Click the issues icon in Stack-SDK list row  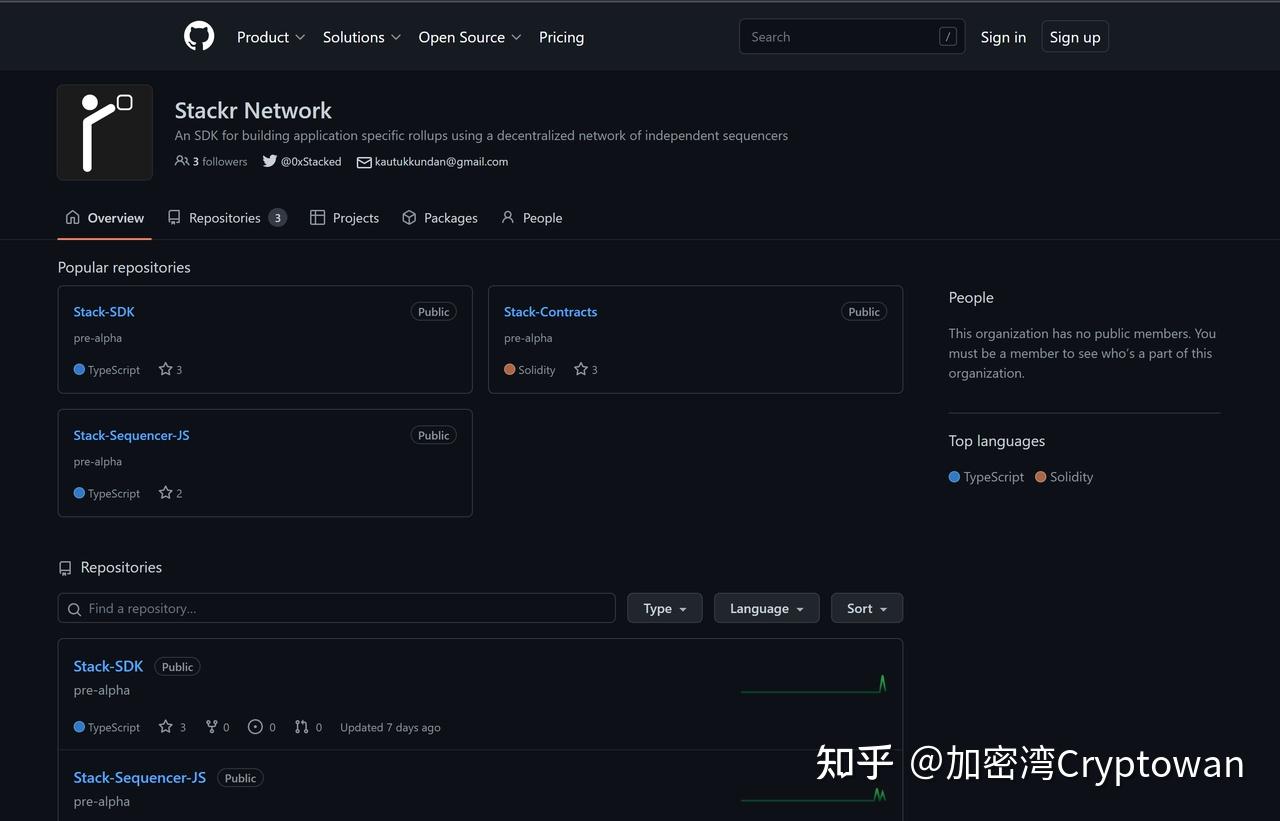pos(255,727)
